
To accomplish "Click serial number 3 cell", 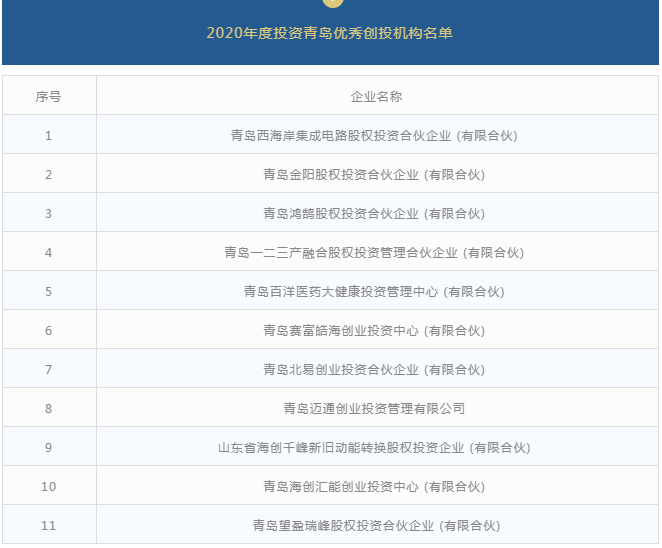I will tap(49, 212).
